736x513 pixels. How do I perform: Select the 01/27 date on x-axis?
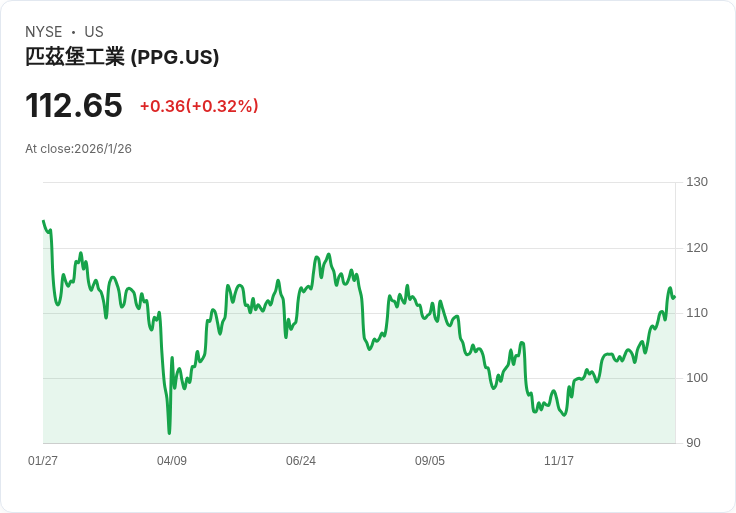[x=43, y=461]
